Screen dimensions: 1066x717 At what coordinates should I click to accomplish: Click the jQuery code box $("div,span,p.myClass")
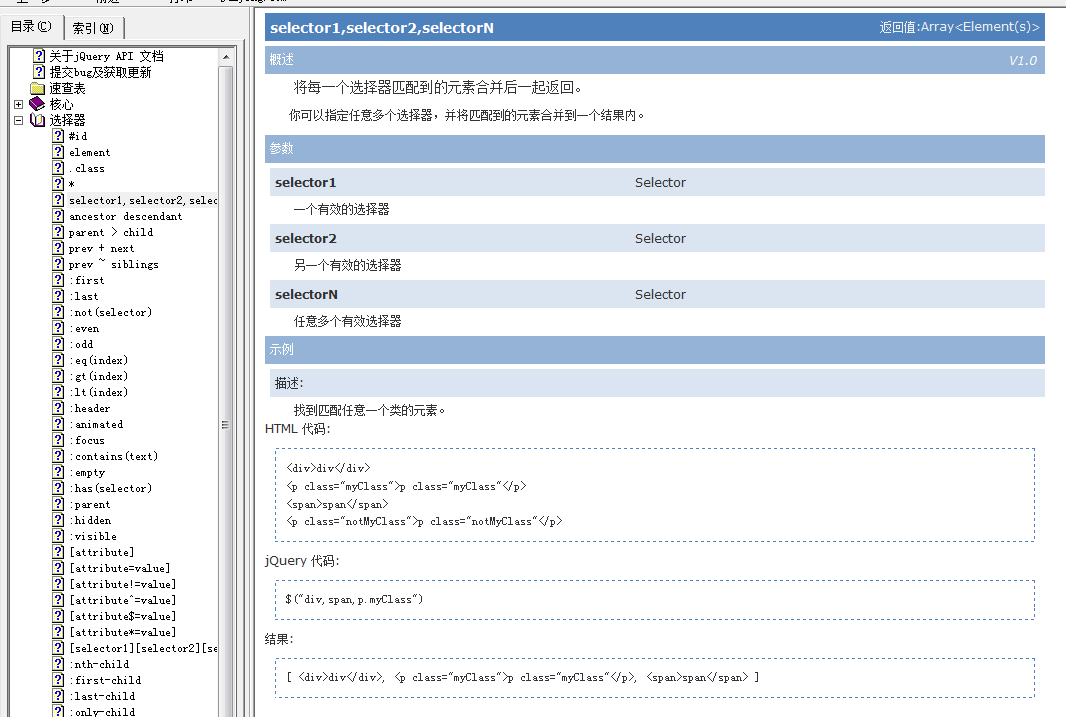(x=655, y=599)
